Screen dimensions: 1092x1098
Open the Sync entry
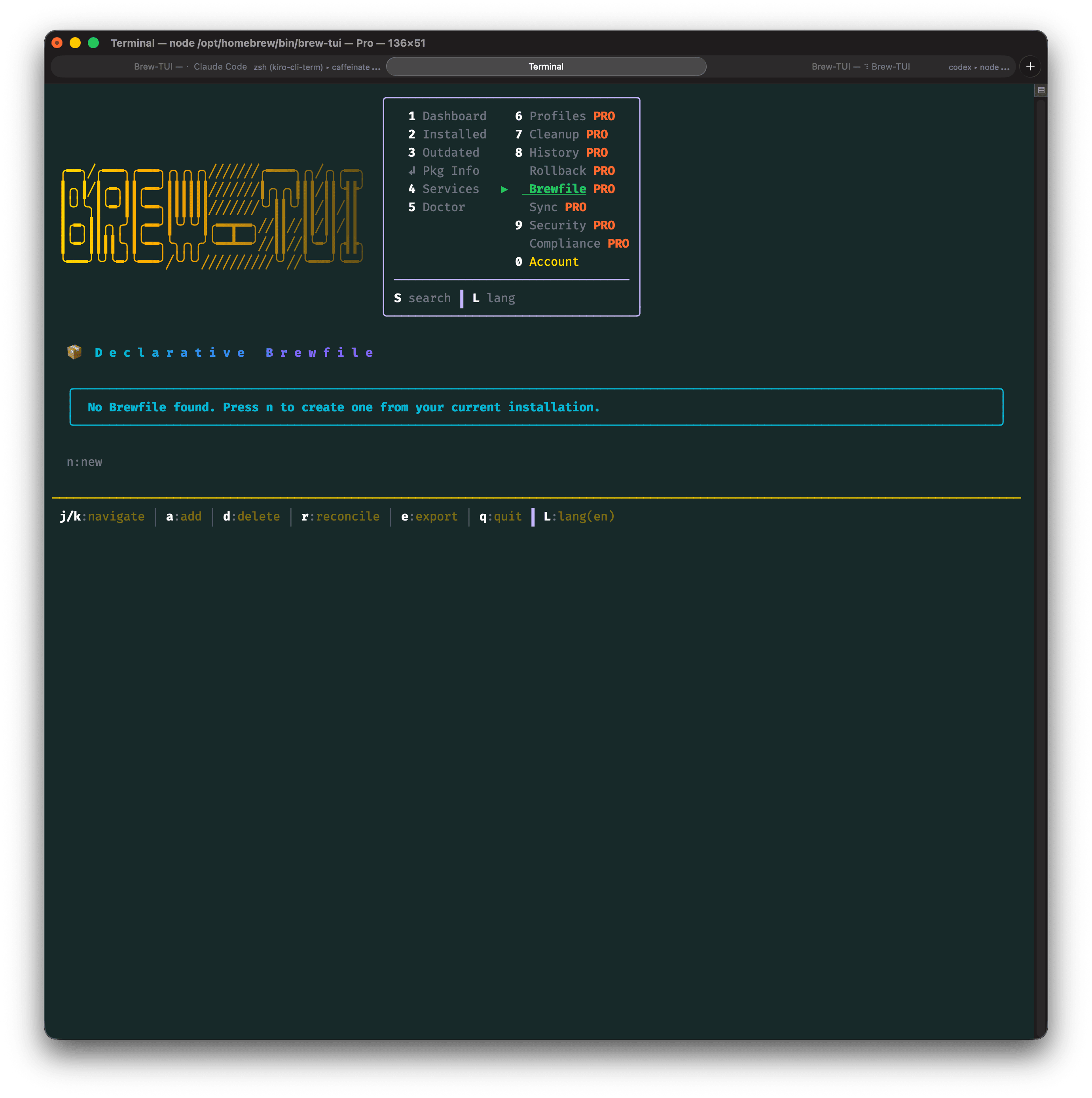557,207
